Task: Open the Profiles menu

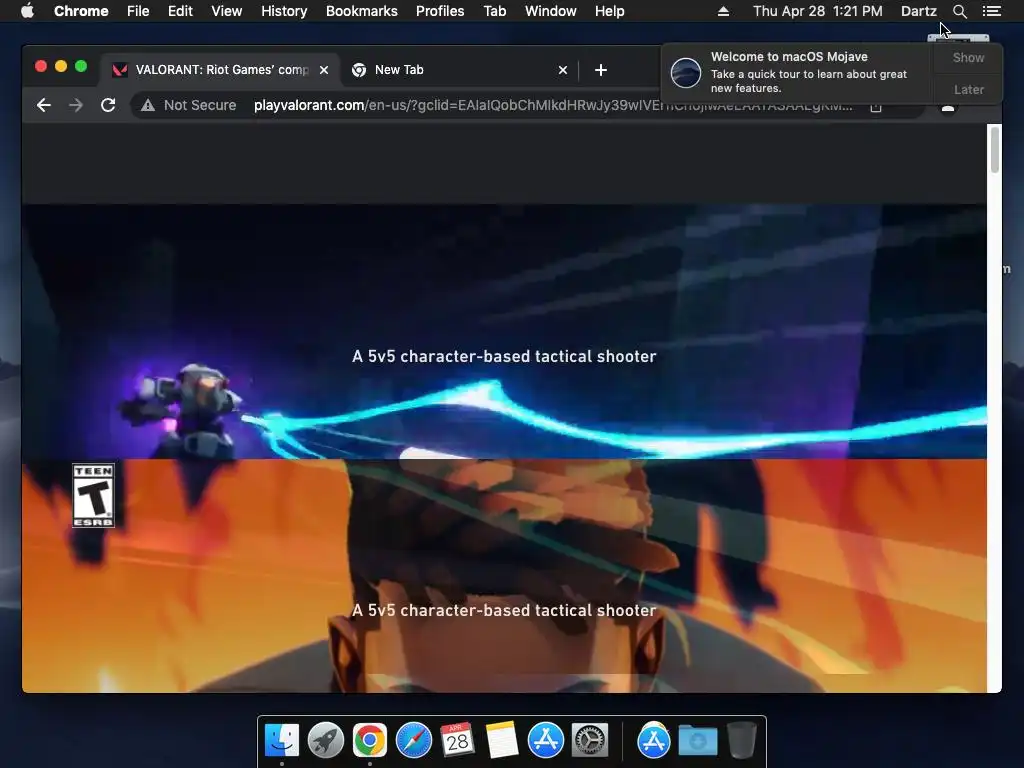Action: click(440, 11)
